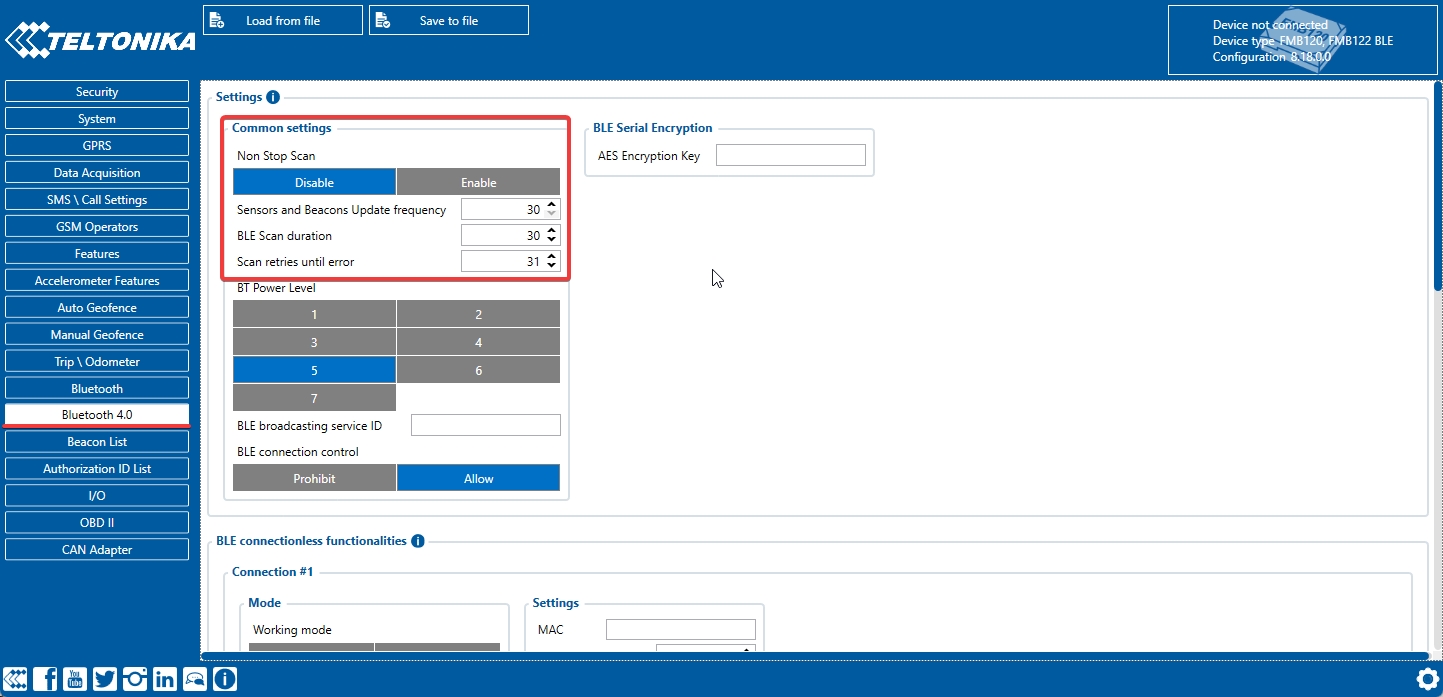Image resolution: width=1443 pixels, height=697 pixels.
Task: Set BLE connection control to Prohibit
Action: click(x=314, y=477)
